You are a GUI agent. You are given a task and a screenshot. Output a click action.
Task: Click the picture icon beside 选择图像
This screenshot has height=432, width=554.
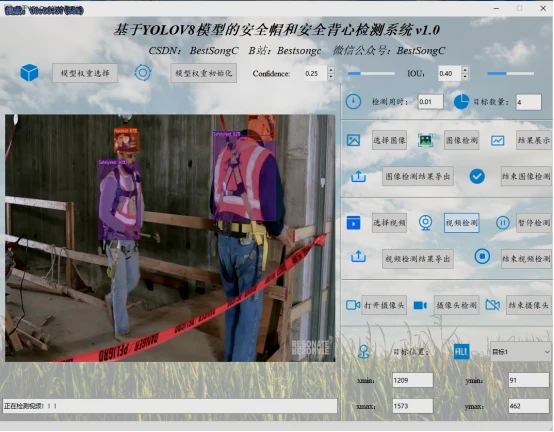353,140
